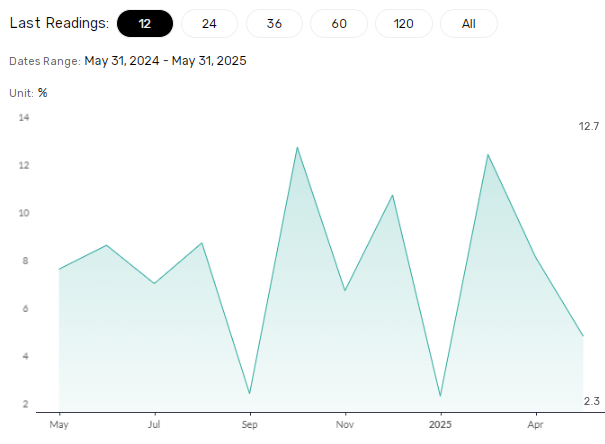Display All readings
Viewport: 605px width, 444px height.
469,24
